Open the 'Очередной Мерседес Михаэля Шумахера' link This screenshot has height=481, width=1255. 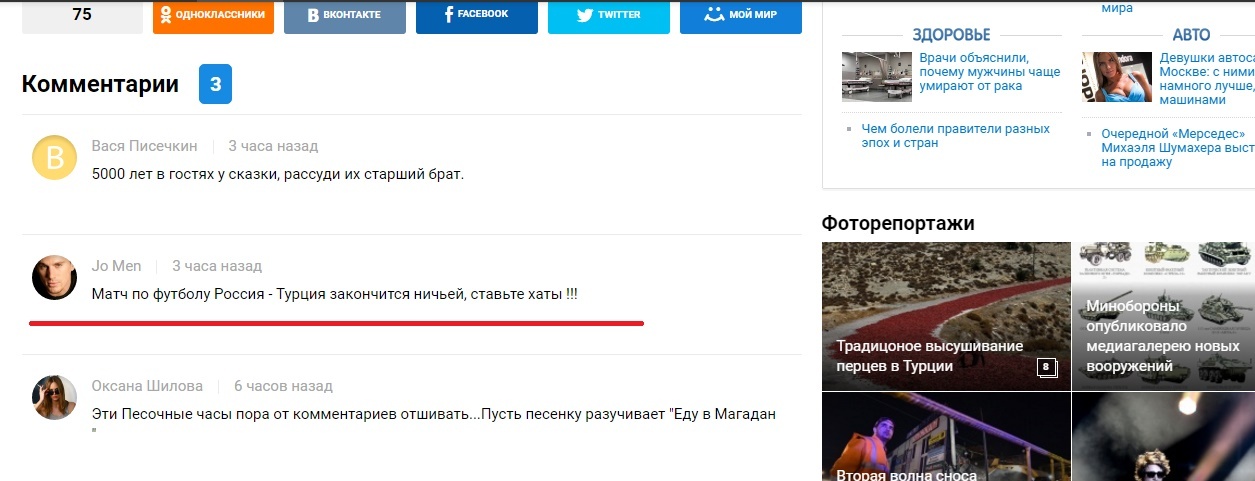tap(1177, 148)
